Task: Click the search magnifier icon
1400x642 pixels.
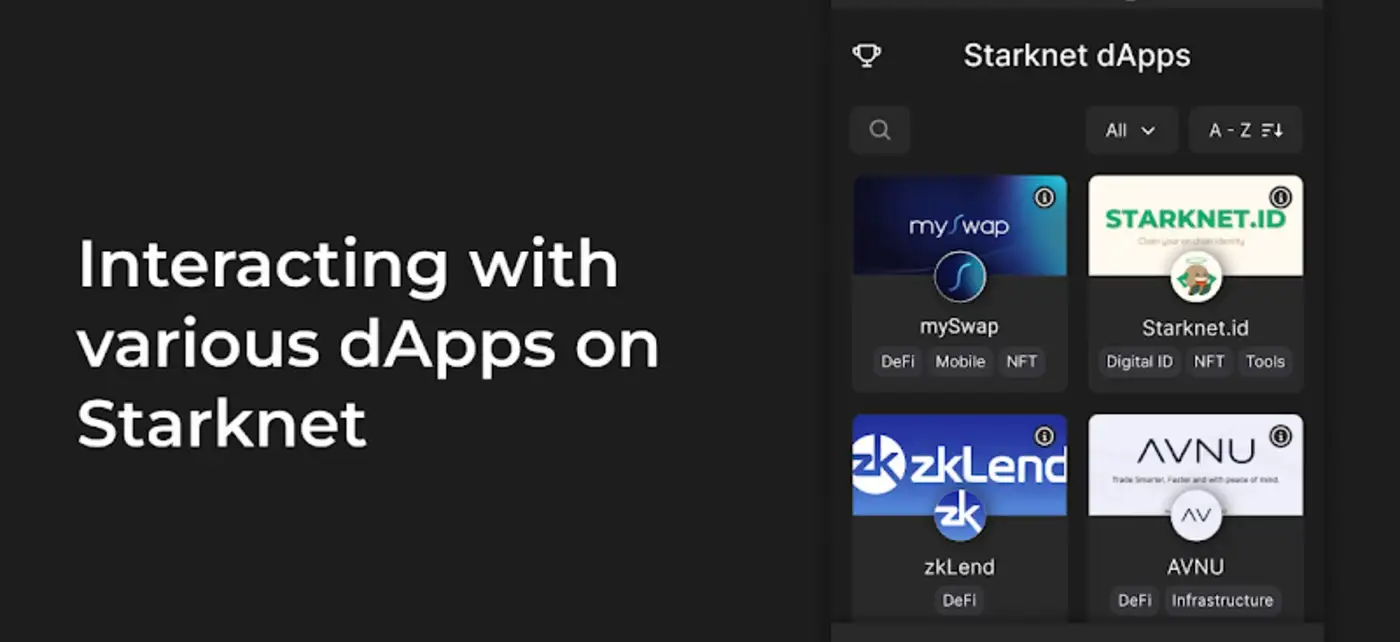Action: (x=880, y=130)
